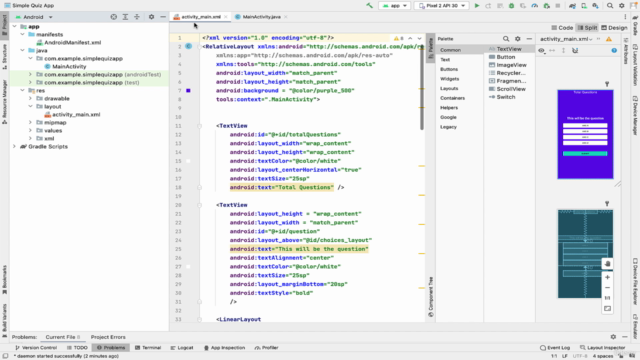Toggle design view options eye icon
The height and width of the screenshot is (360, 640).
click(542, 50)
